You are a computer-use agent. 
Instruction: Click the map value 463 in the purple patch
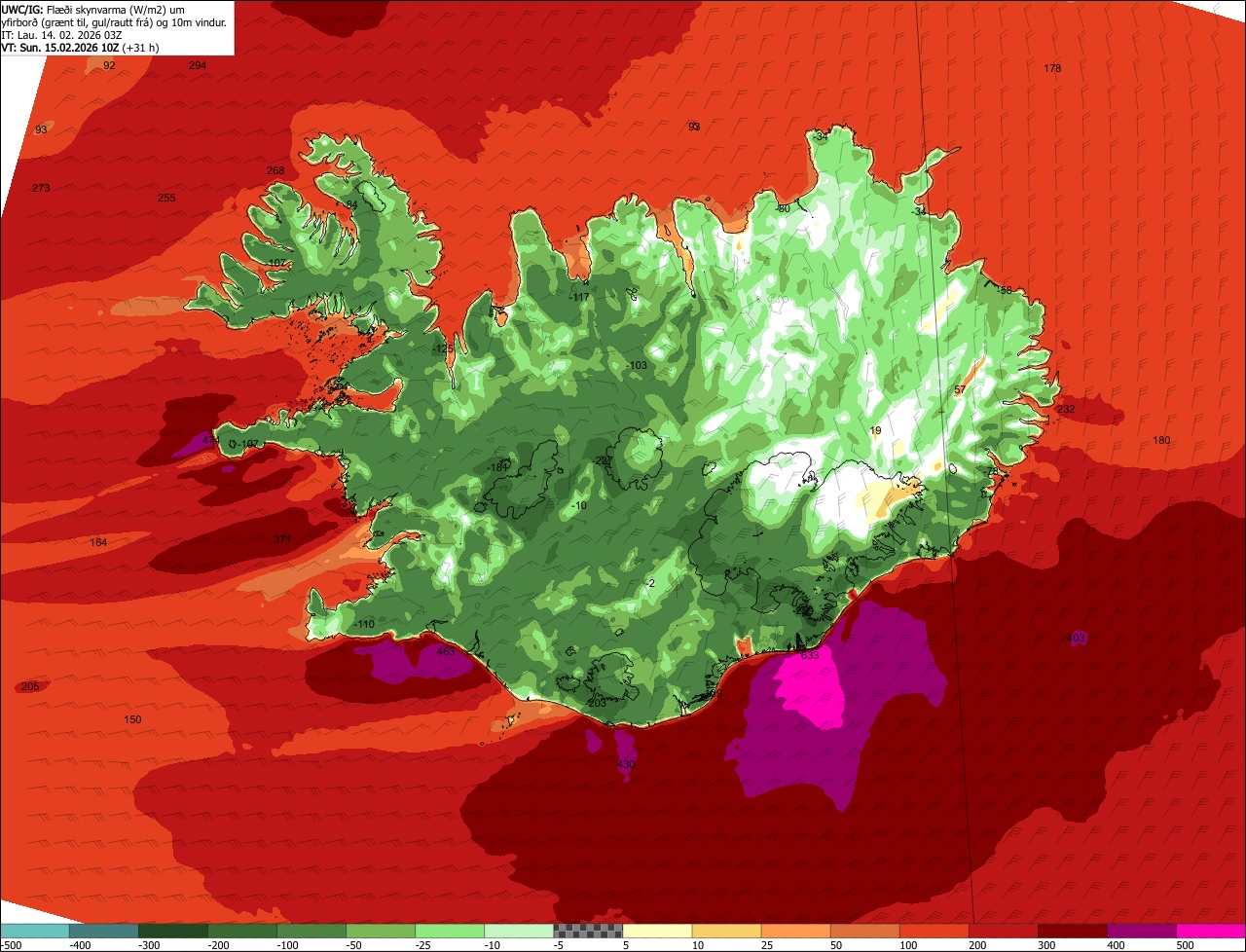click(x=446, y=652)
